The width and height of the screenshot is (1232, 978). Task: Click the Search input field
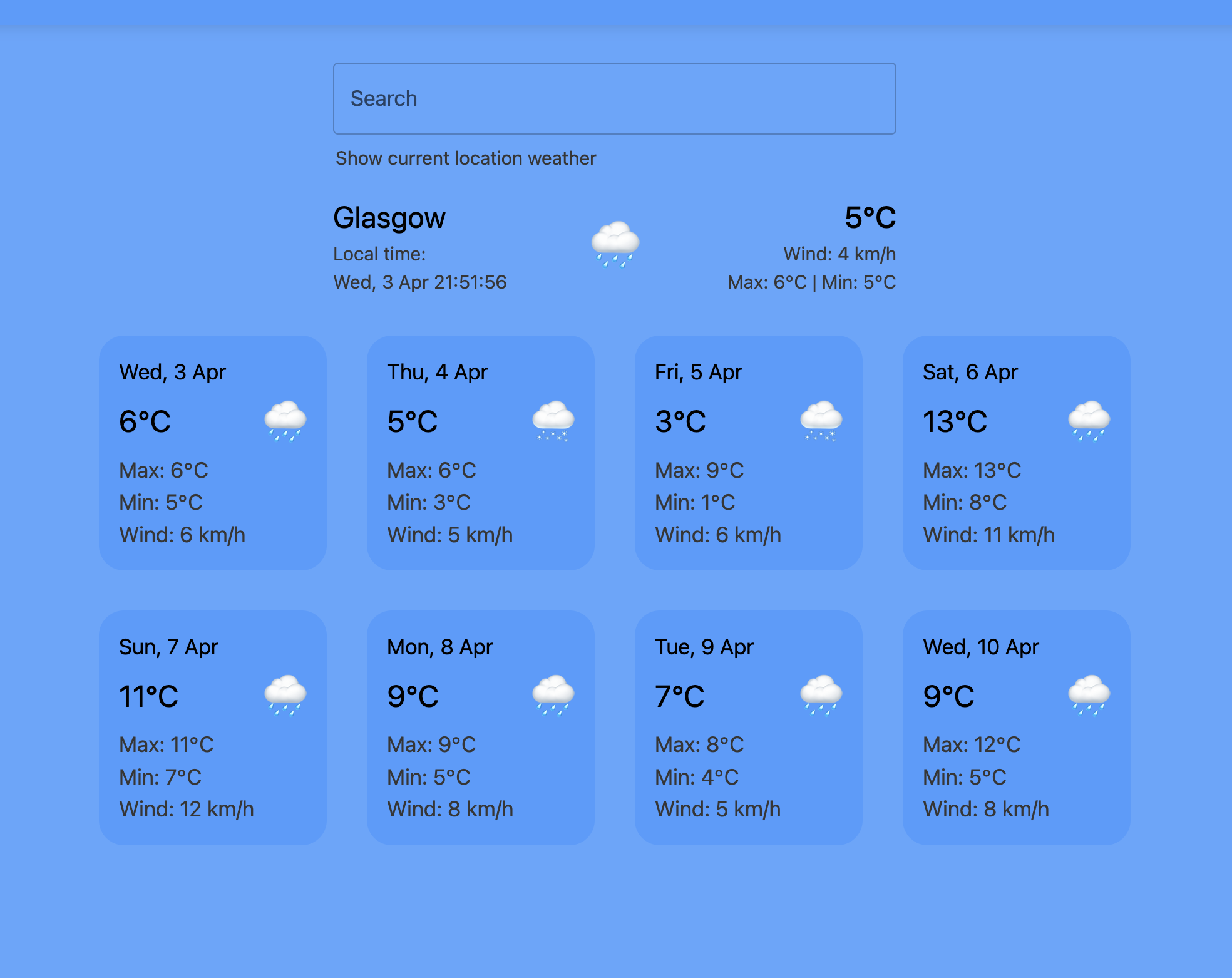(x=615, y=98)
